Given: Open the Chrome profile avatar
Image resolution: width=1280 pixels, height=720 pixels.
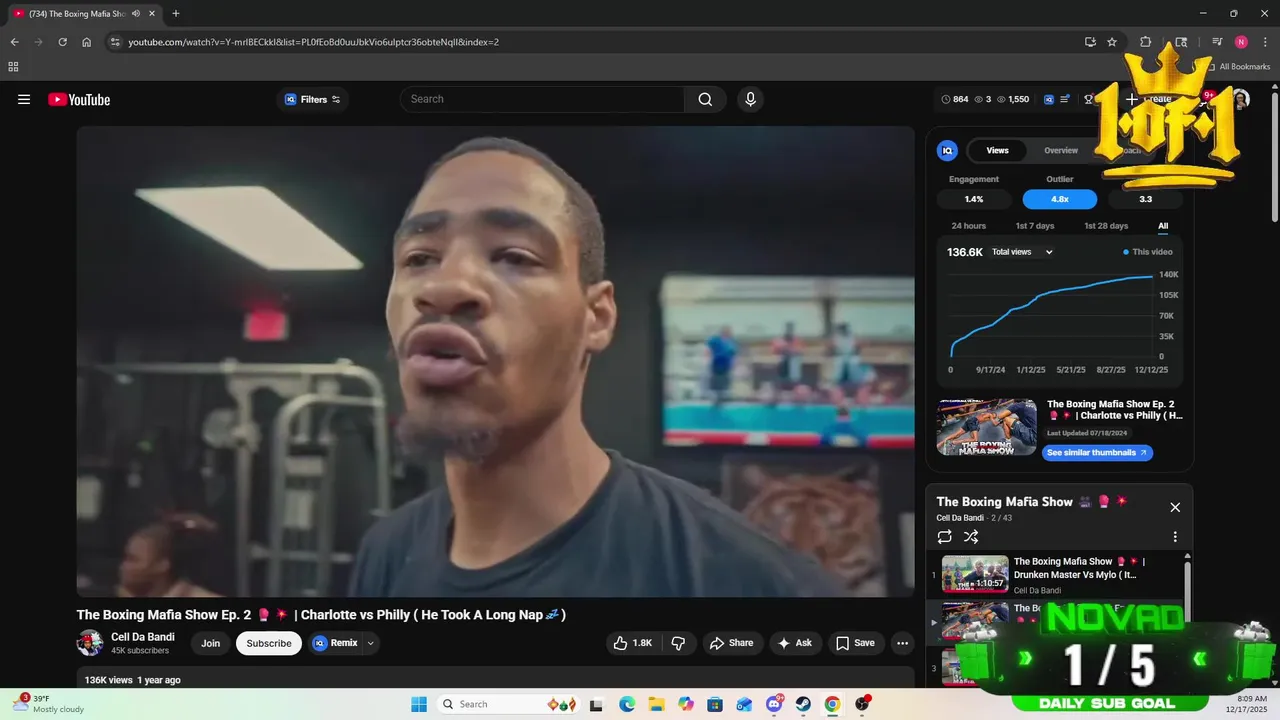Looking at the screenshot, I should 1241,42.
